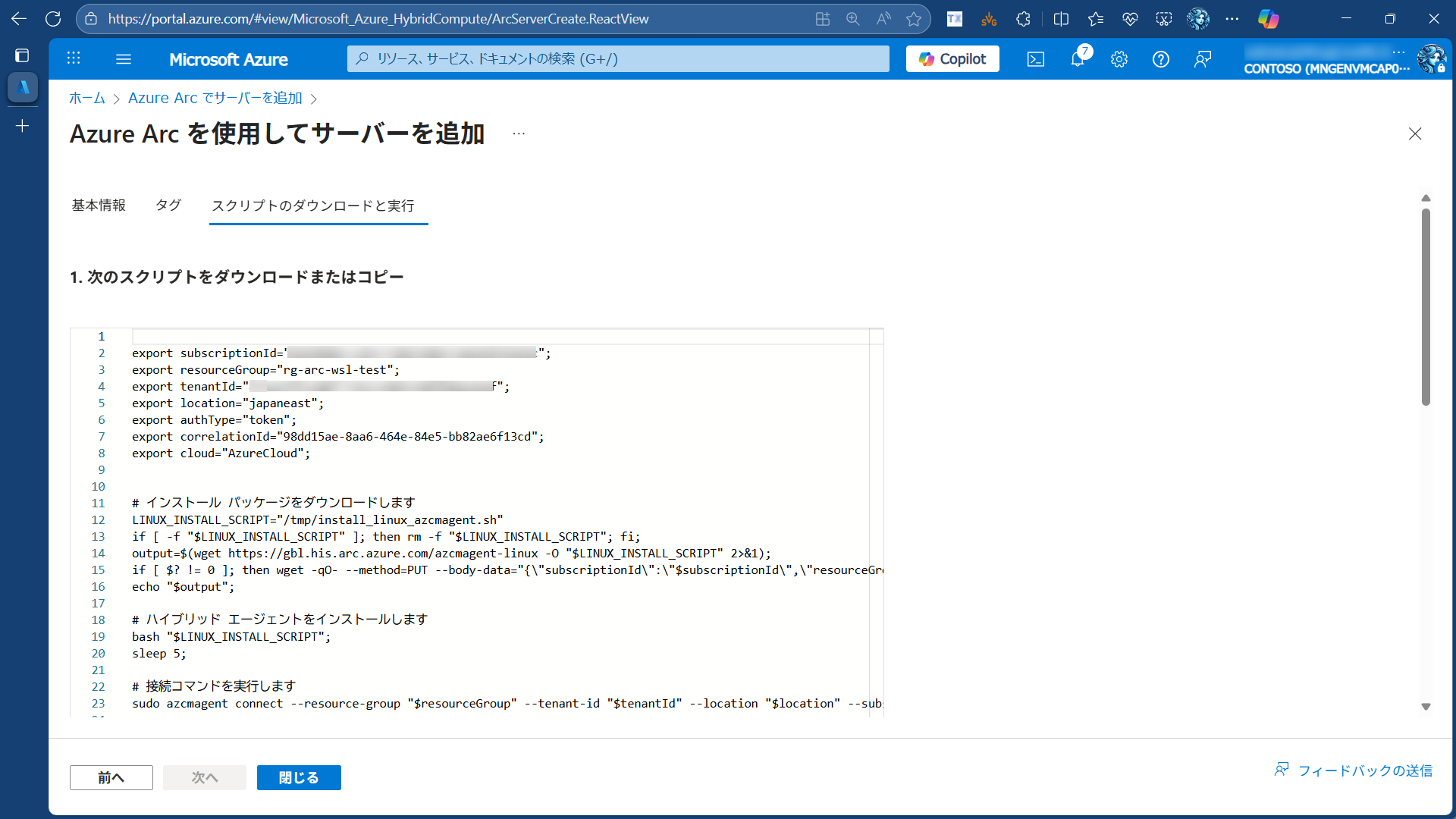Launch Azure Cloud Shell

tap(1036, 58)
